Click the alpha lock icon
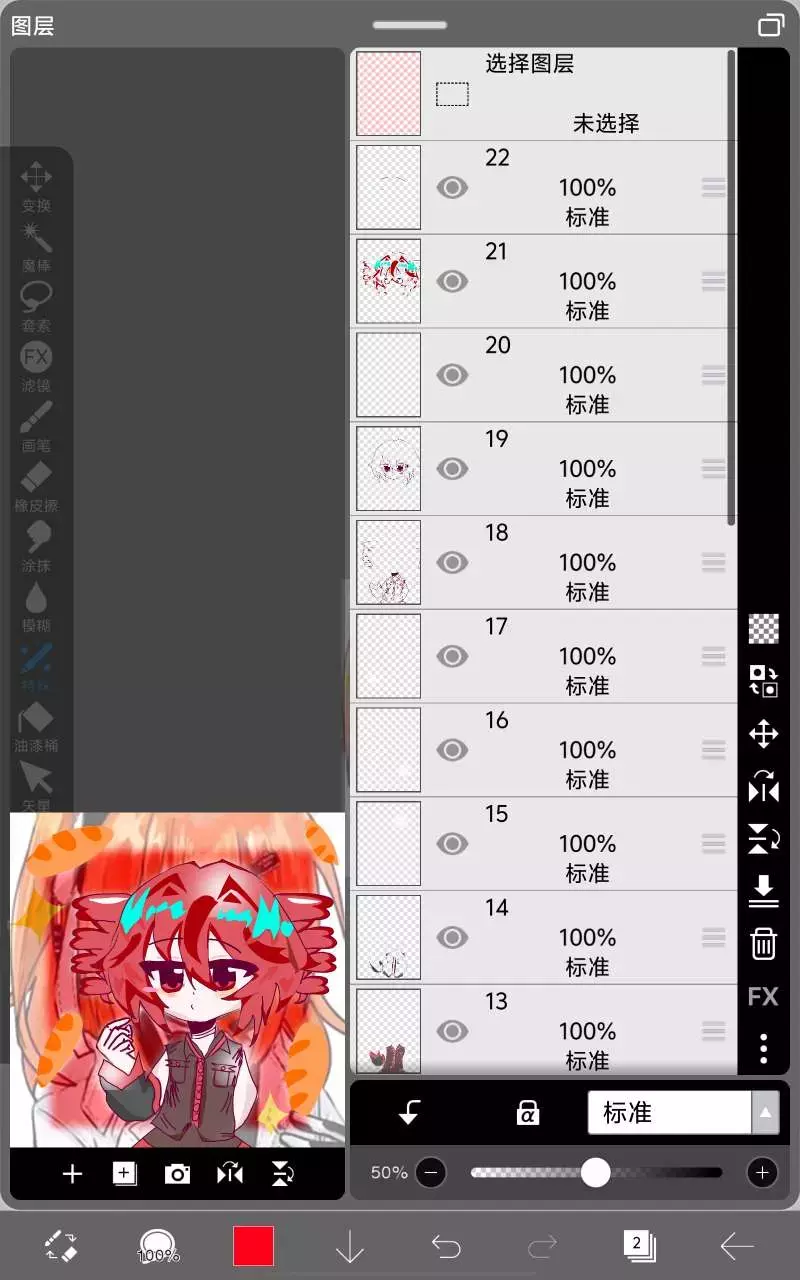The image size is (800, 1280). 528,1112
